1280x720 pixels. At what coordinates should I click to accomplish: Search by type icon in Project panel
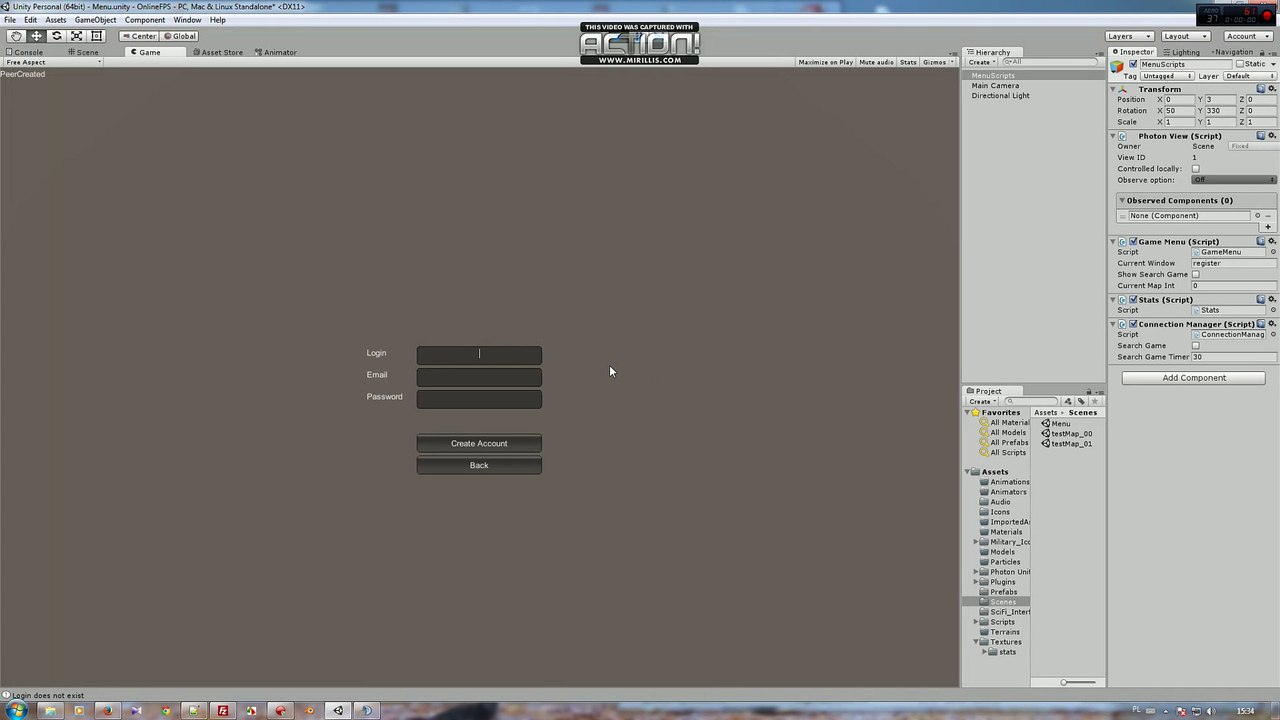[1068, 401]
